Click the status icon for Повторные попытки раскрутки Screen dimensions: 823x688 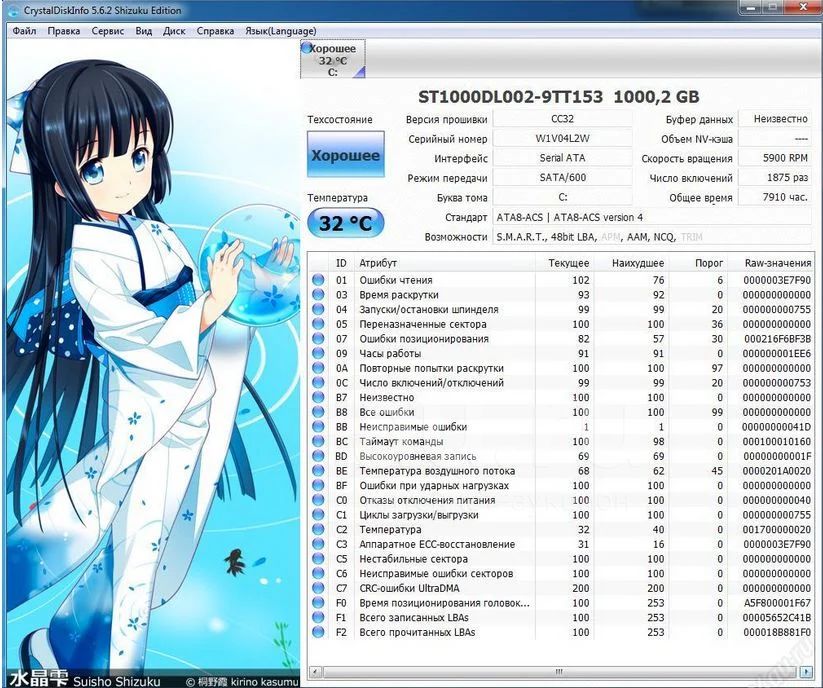[x=318, y=368]
